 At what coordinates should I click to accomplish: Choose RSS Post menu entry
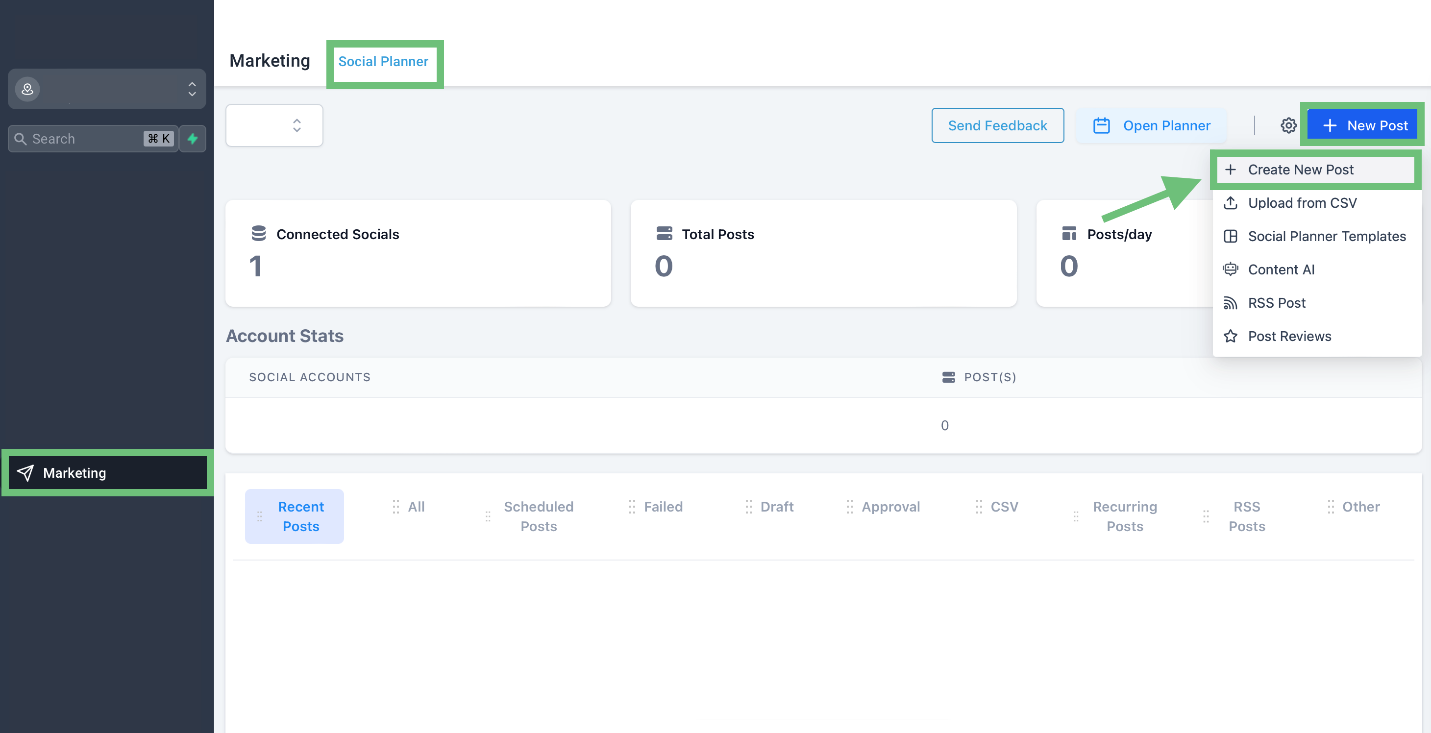pos(1316,303)
